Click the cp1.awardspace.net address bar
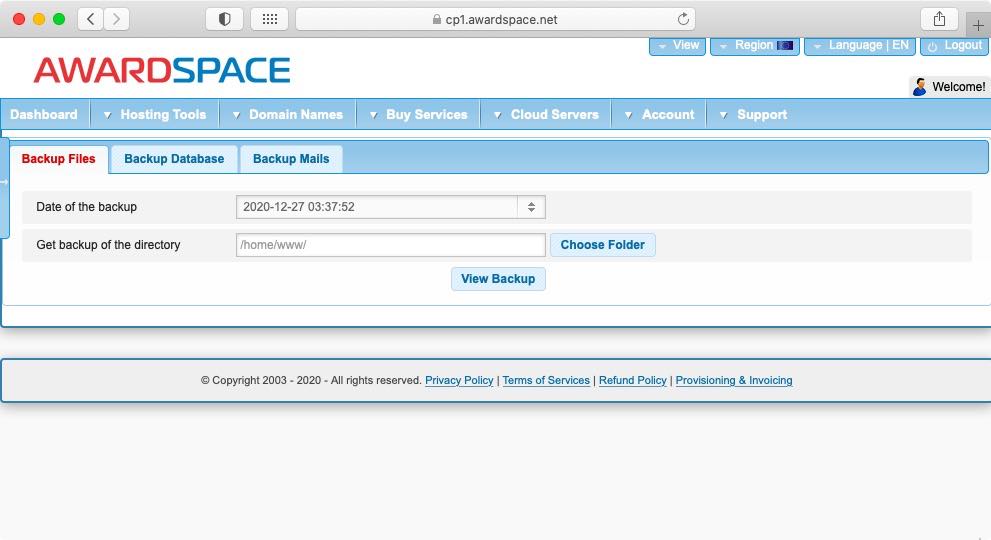 pyautogui.click(x=496, y=19)
